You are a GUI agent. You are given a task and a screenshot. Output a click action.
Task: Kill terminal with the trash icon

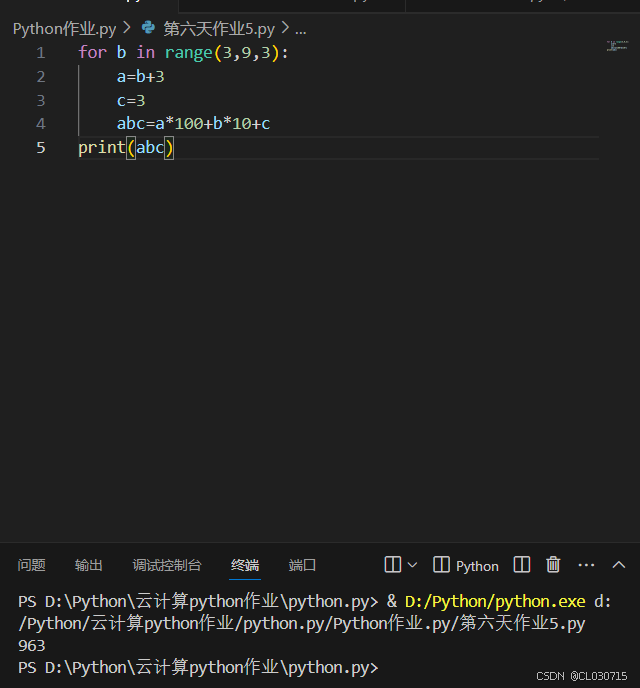553,565
